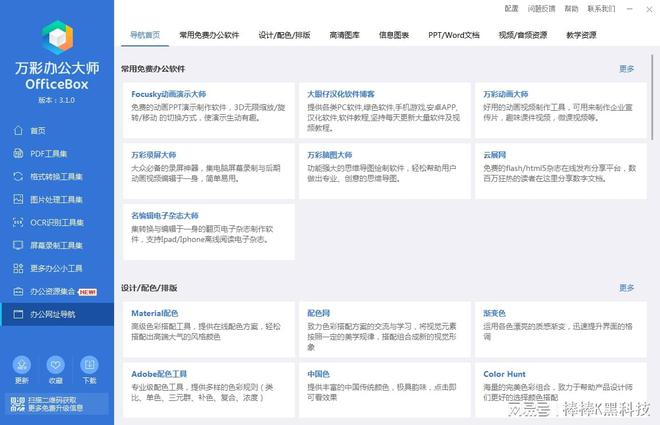The image size is (660, 425).
Task: Open the 渐变色 link
Action: click(x=495, y=313)
